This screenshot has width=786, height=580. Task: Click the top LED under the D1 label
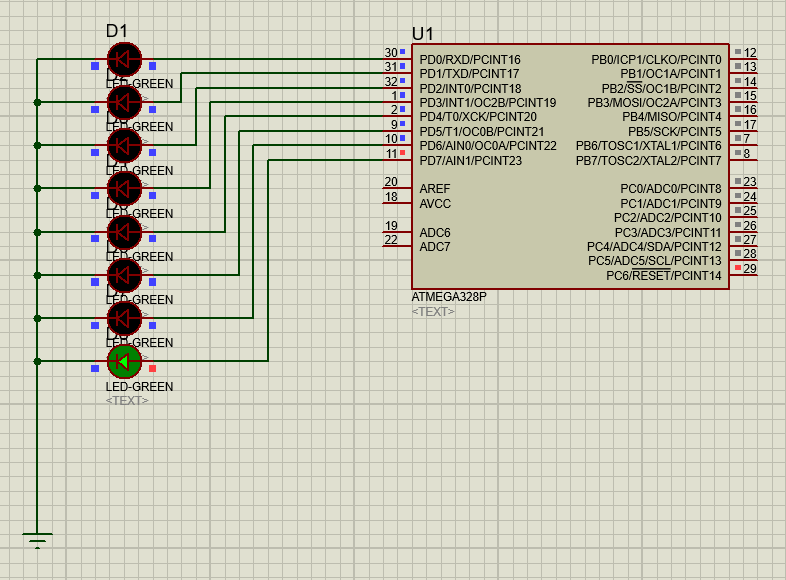click(124, 59)
